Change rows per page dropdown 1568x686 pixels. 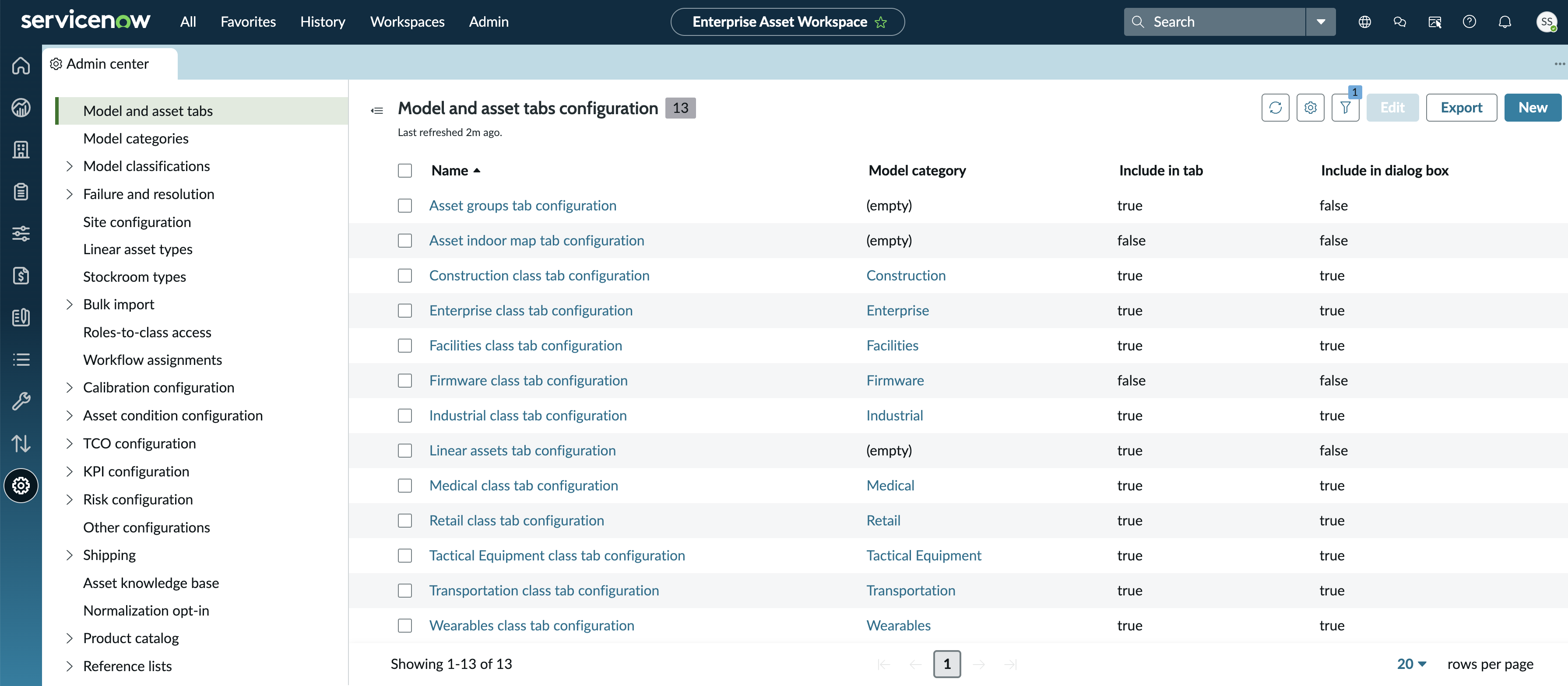pyautogui.click(x=1412, y=664)
